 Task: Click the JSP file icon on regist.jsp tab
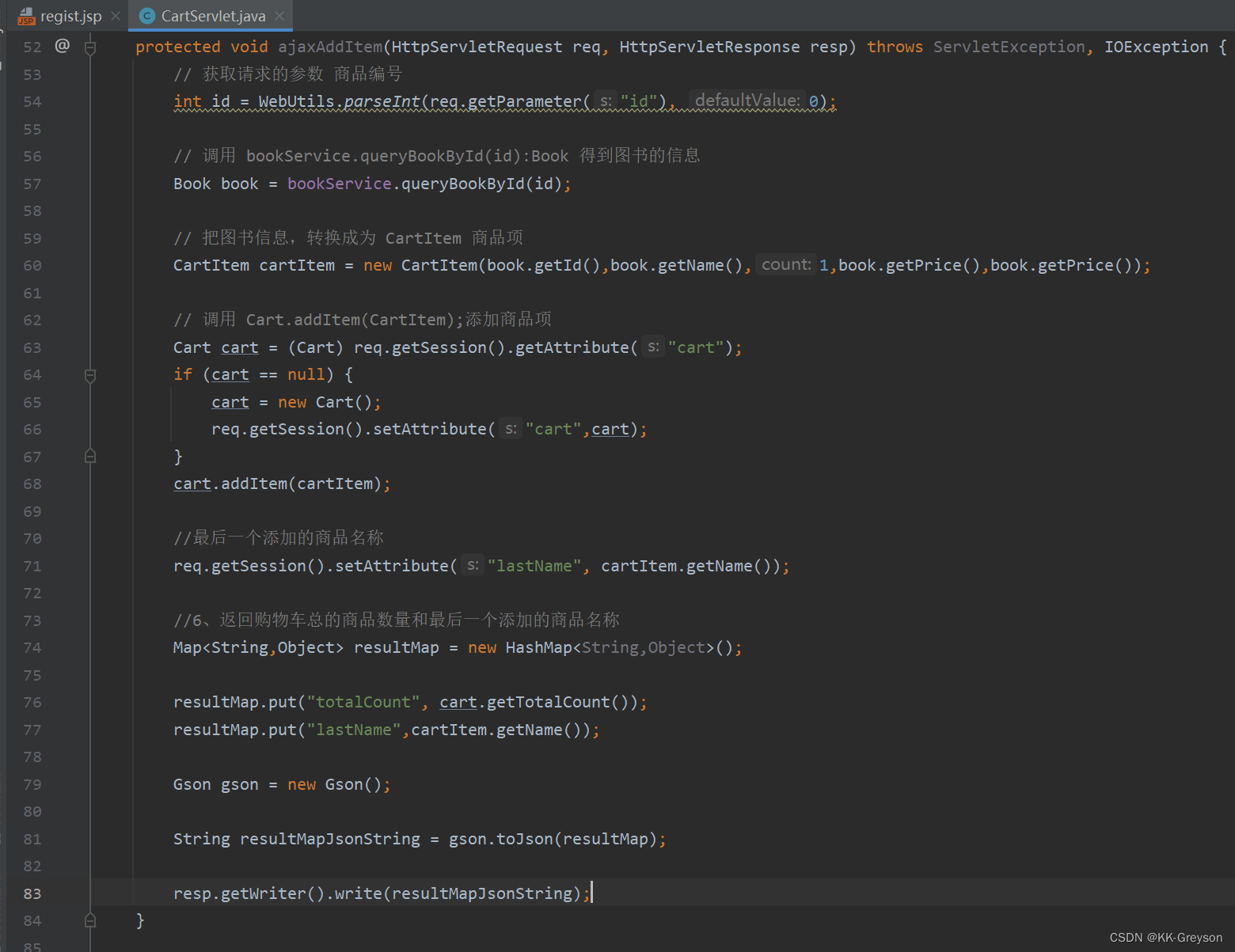[26, 16]
